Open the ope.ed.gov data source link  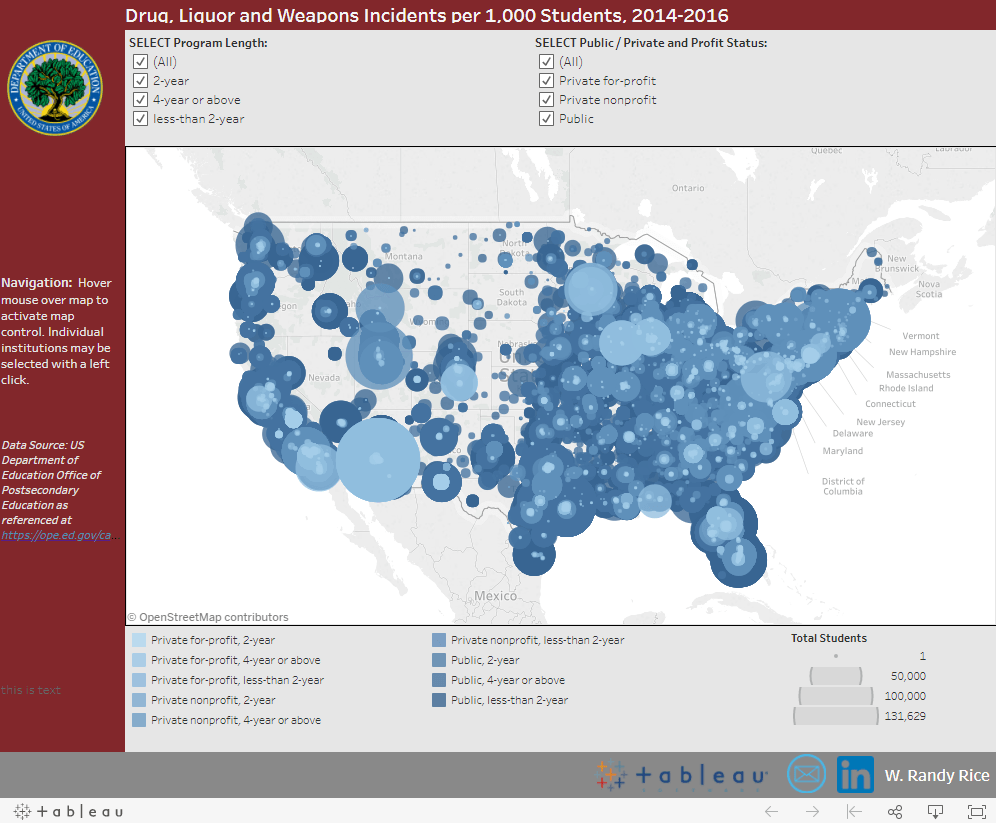tap(60, 535)
